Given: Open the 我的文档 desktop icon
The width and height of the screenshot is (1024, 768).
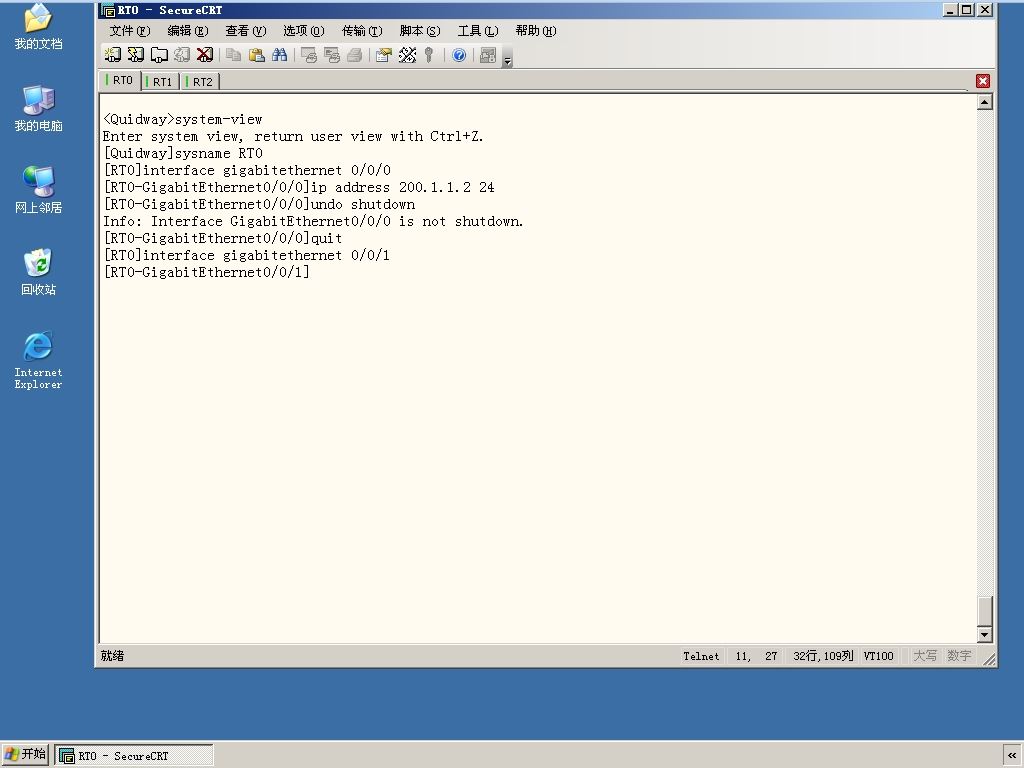Looking at the screenshot, I should (x=39, y=26).
